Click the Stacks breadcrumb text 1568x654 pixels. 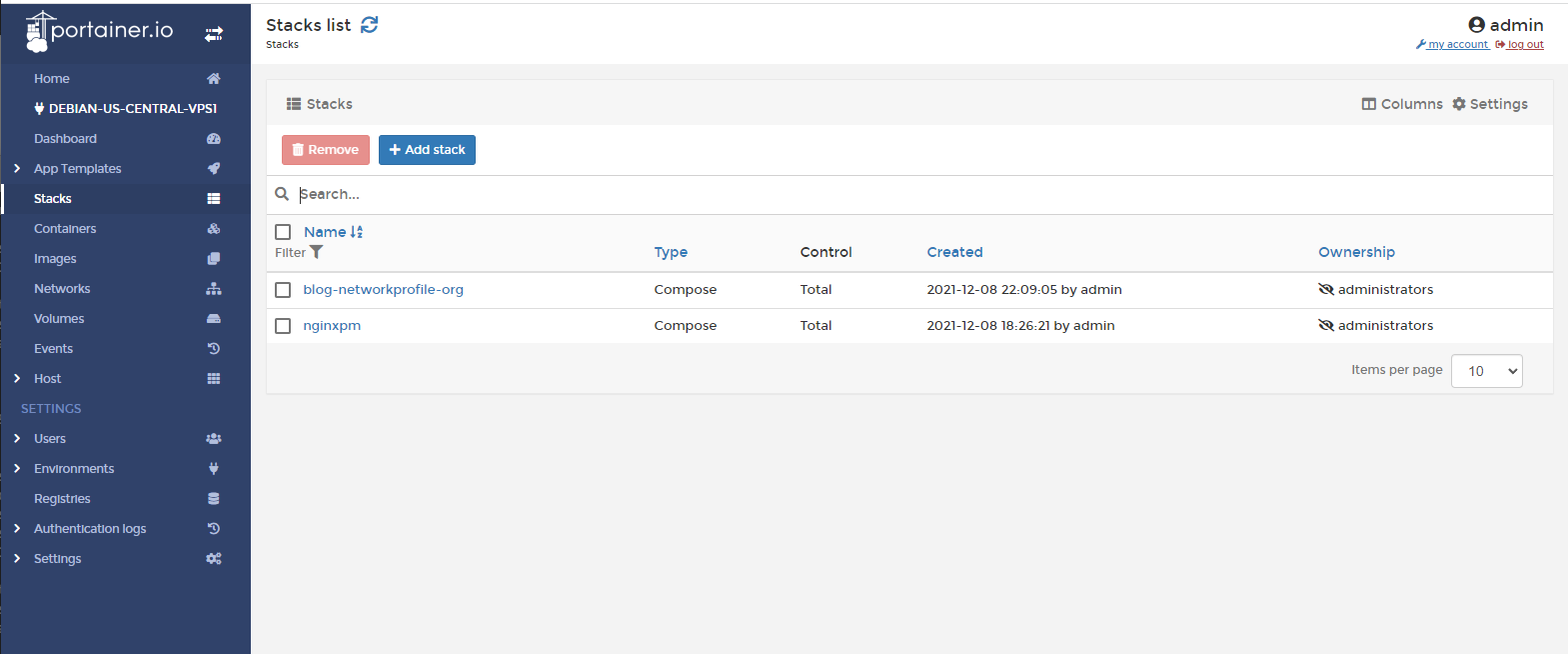282,45
